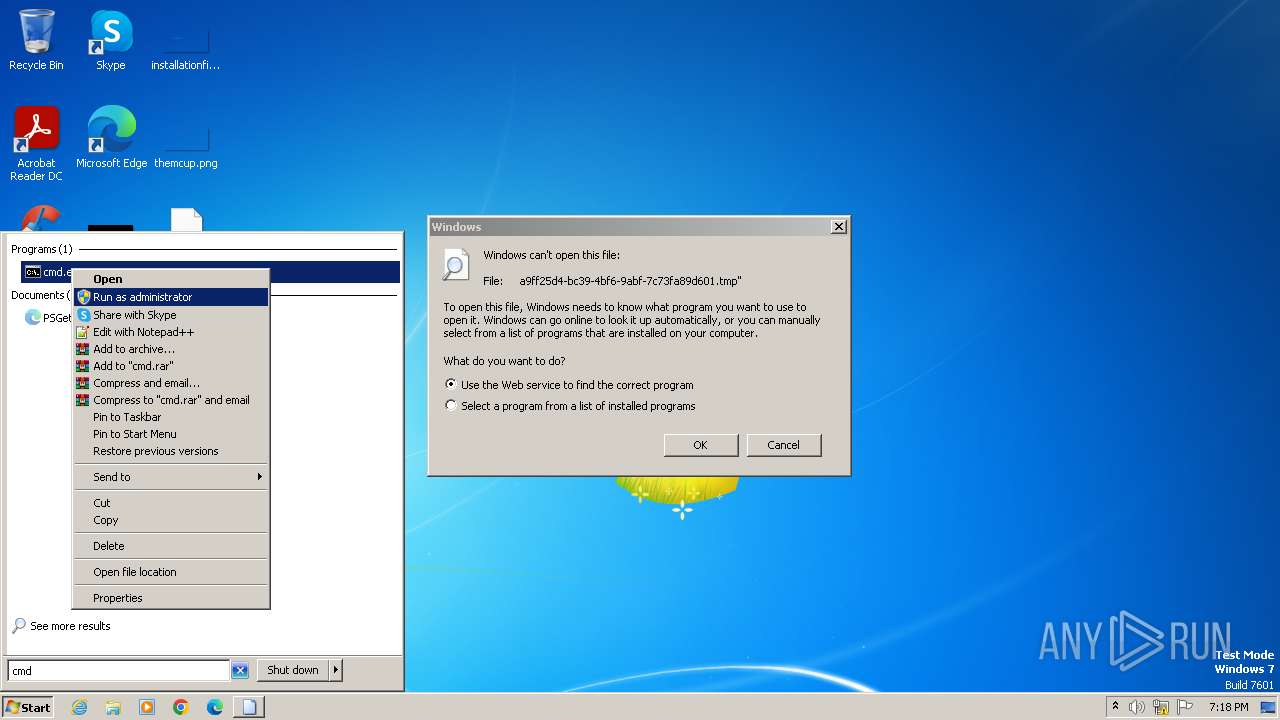Screen dimensions: 1280x720
Task: Select Share with Skype
Action: tap(171, 315)
